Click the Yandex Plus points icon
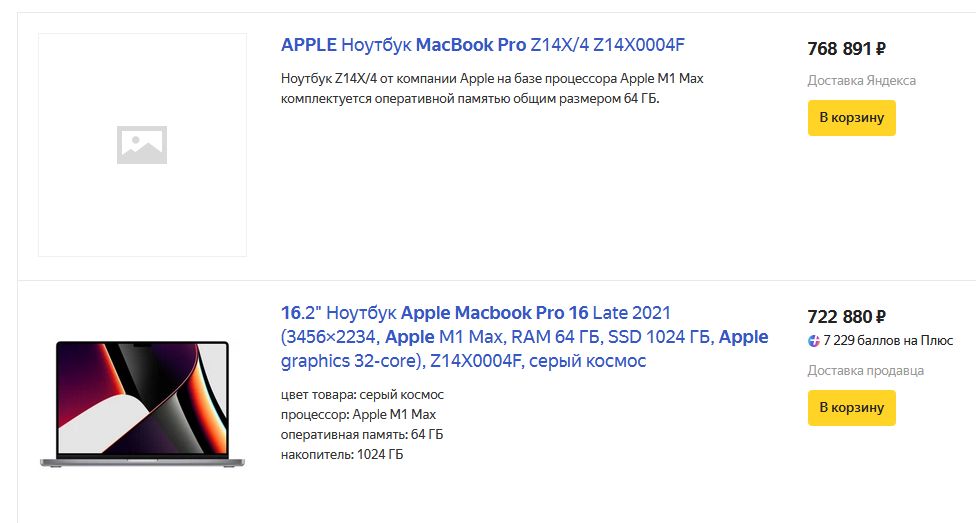Viewport: 976px width, 523px height. (814, 341)
